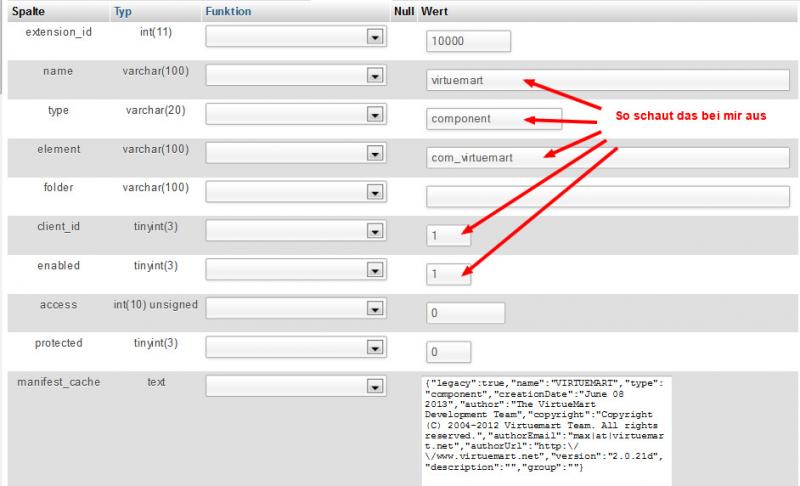Viewport: 800px width, 486px height.
Task: Open the function selector for type row
Action: tap(295, 114)
